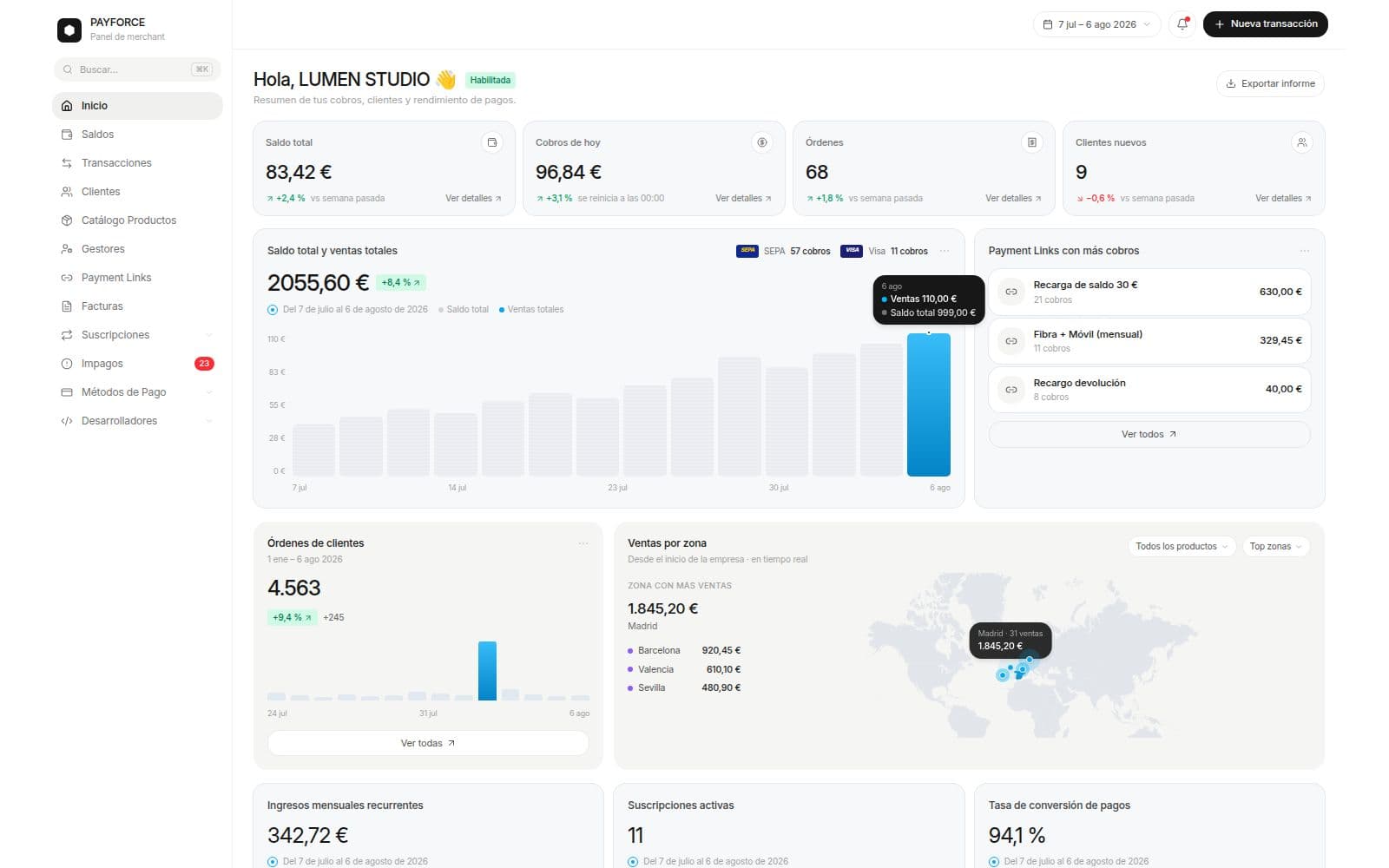Toggle the Saldo total legend item
This screenshot has width=1389, height=868.
(x=464, y=309)
